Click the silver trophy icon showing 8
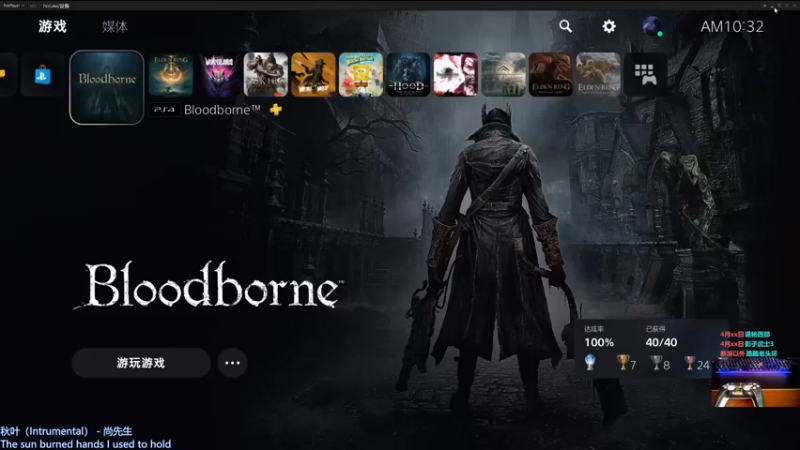800x450 pixels. tap(656, 363)
